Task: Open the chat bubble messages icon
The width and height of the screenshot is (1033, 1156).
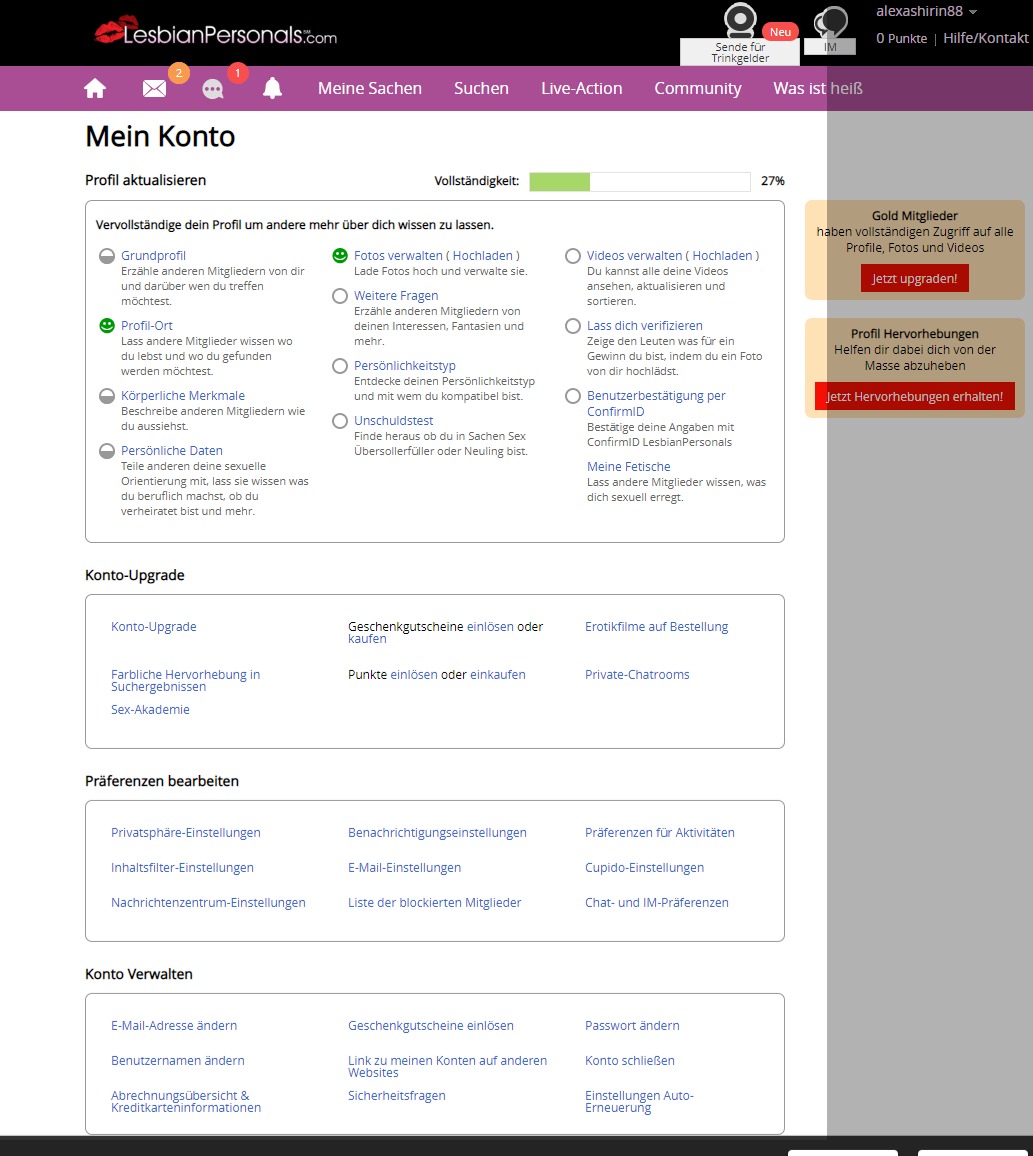Action: coord(213,89)
